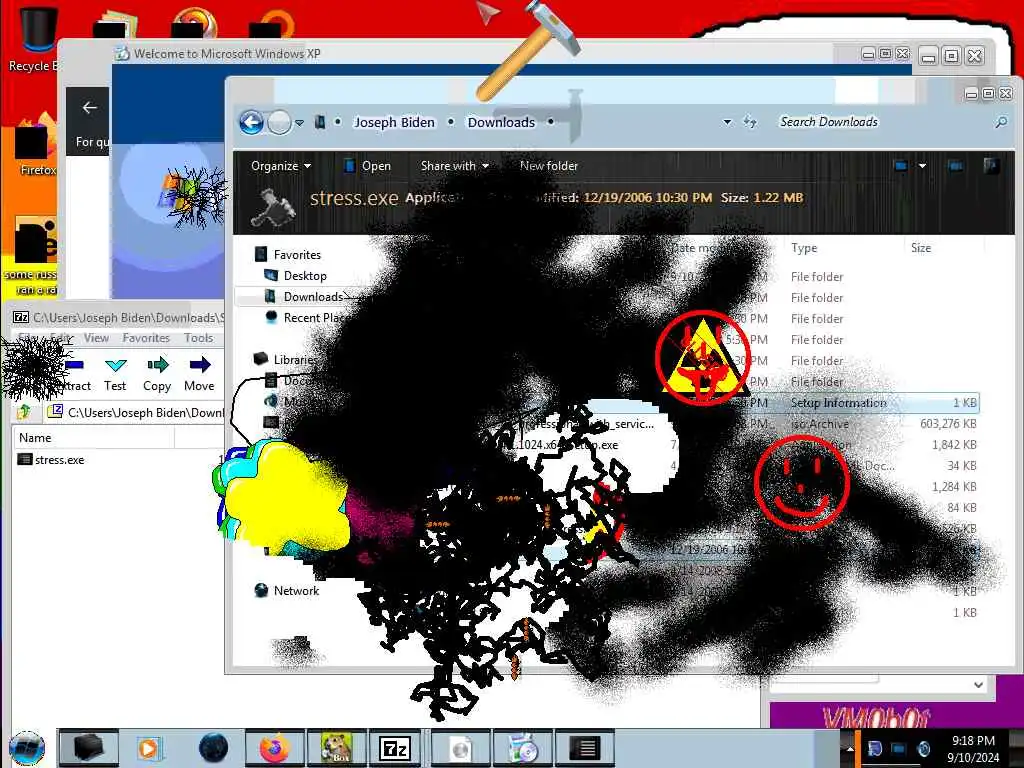Screen dimensions: 1024x768
Task: Click the 7-Zip Test toolbar icon
Action: (x=115, y=374)
